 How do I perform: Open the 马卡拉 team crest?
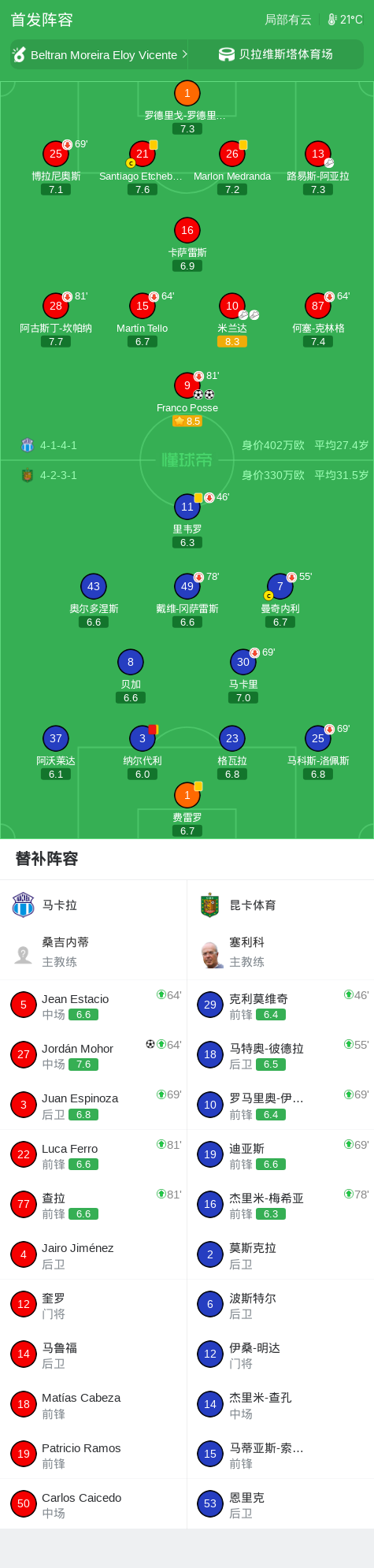pyautogui.click(x=24, y=905)
